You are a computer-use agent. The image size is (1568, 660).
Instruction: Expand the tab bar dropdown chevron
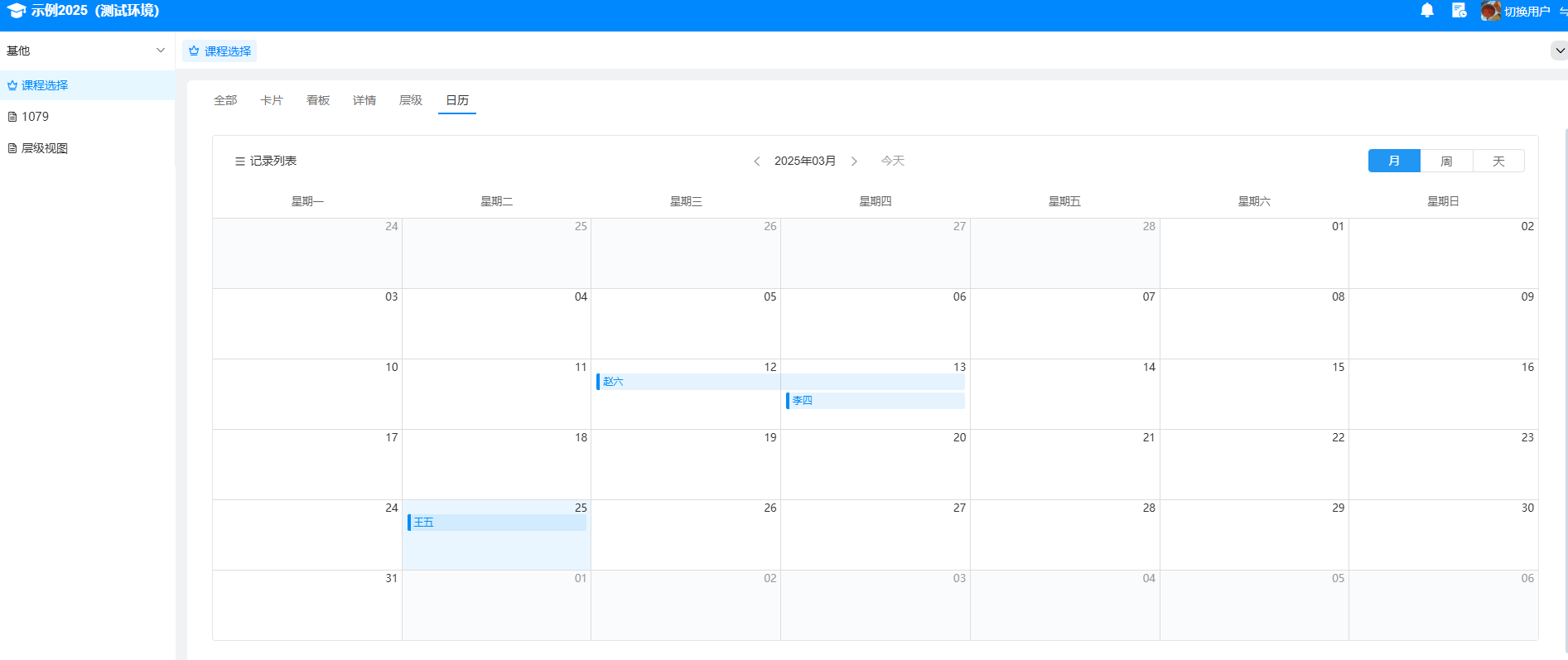tap(1559, 51)
